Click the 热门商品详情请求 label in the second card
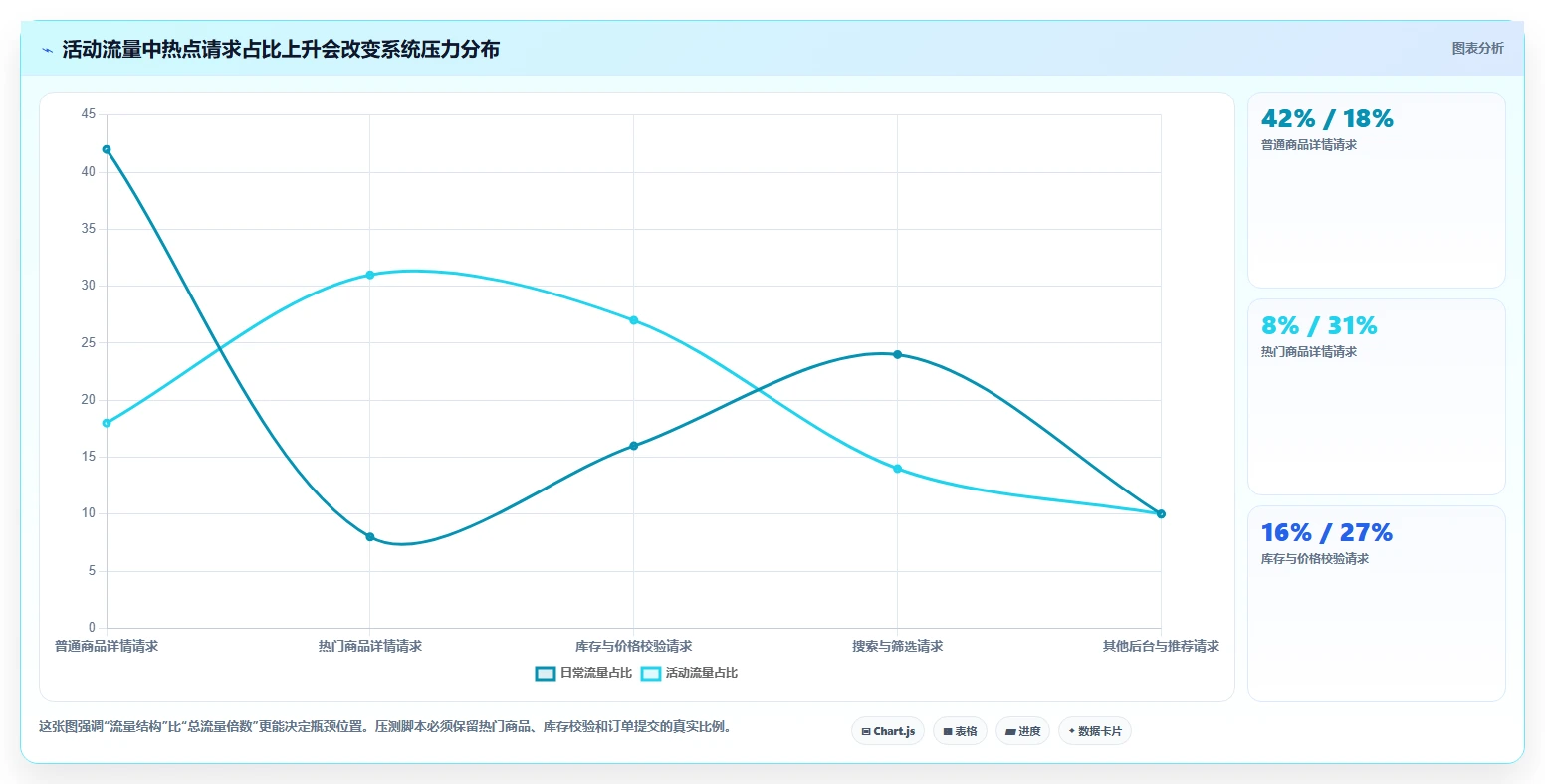The height and width of the screenshot is (784, 1545). point(1309,352)
